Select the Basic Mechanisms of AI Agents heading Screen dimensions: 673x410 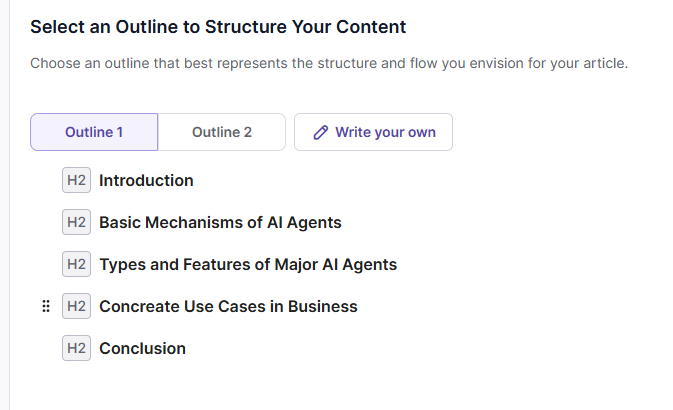click(x=220, y=223)
